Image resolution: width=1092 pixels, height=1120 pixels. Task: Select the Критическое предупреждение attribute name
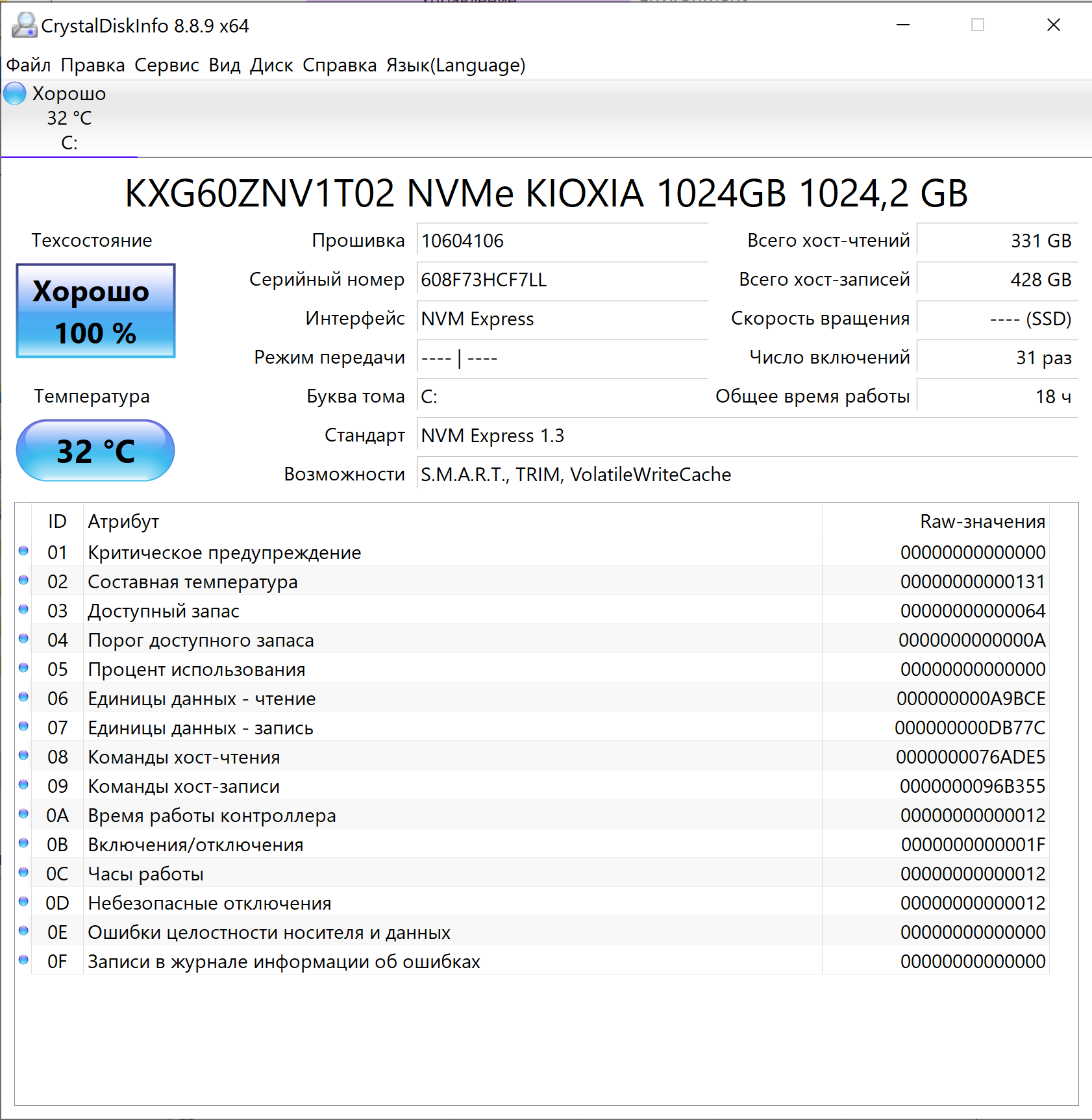click(225, 553)
